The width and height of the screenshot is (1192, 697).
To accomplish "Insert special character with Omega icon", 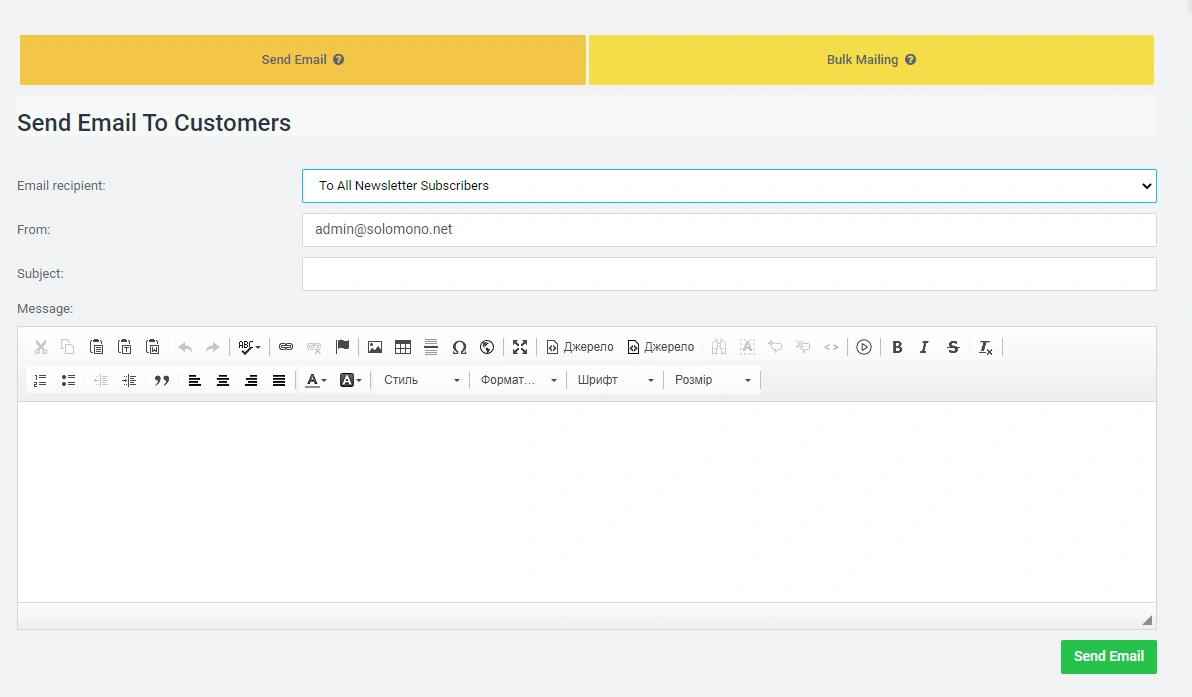I will (x=459, y=347).
